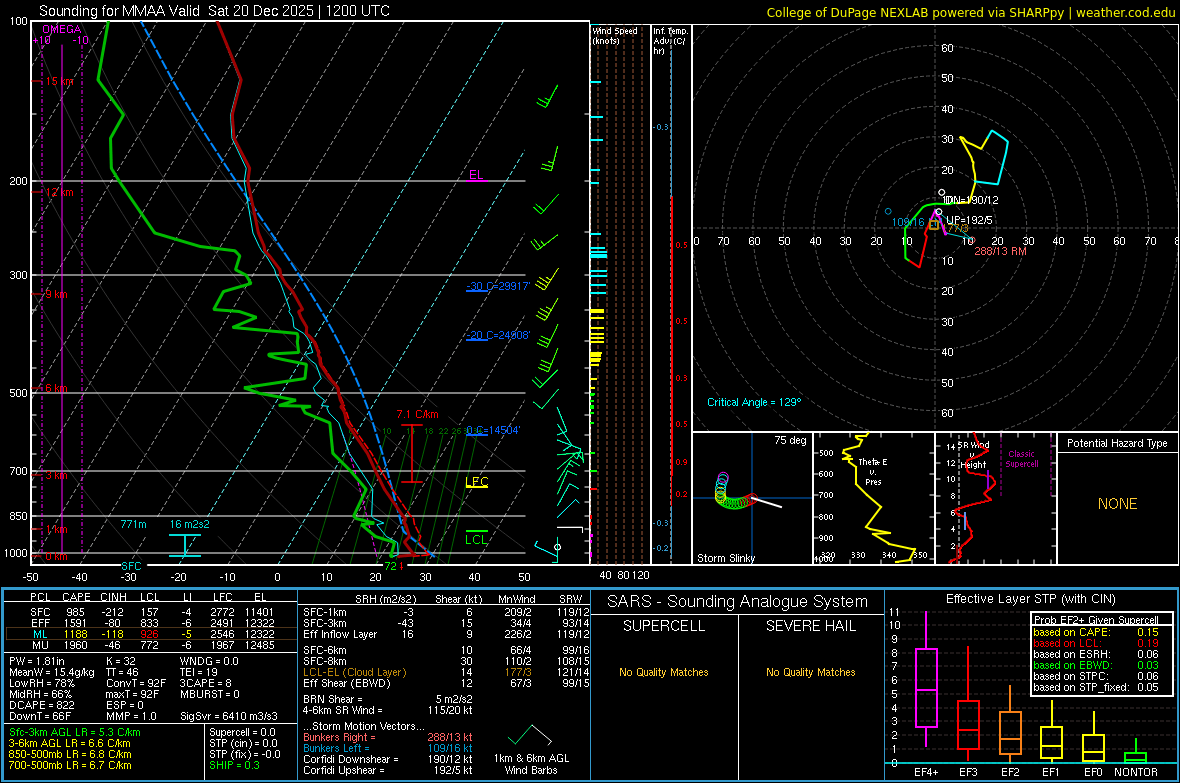Click the DCAPE = 822 value
This screenshot has height=783, width=1180.
click(x=41, y=705)
